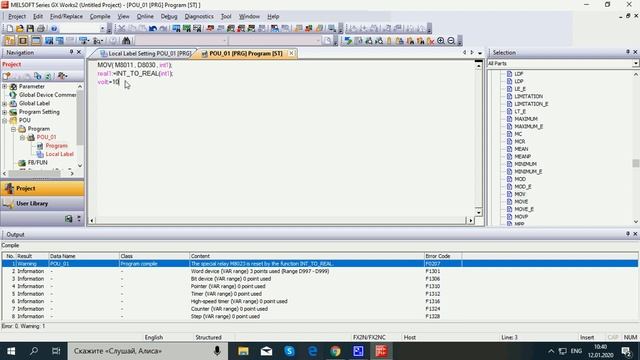The width and height of the screenshot is (640, 360).
Task: Open Chrome from the Windows taskbar
Action: point(336,351)
